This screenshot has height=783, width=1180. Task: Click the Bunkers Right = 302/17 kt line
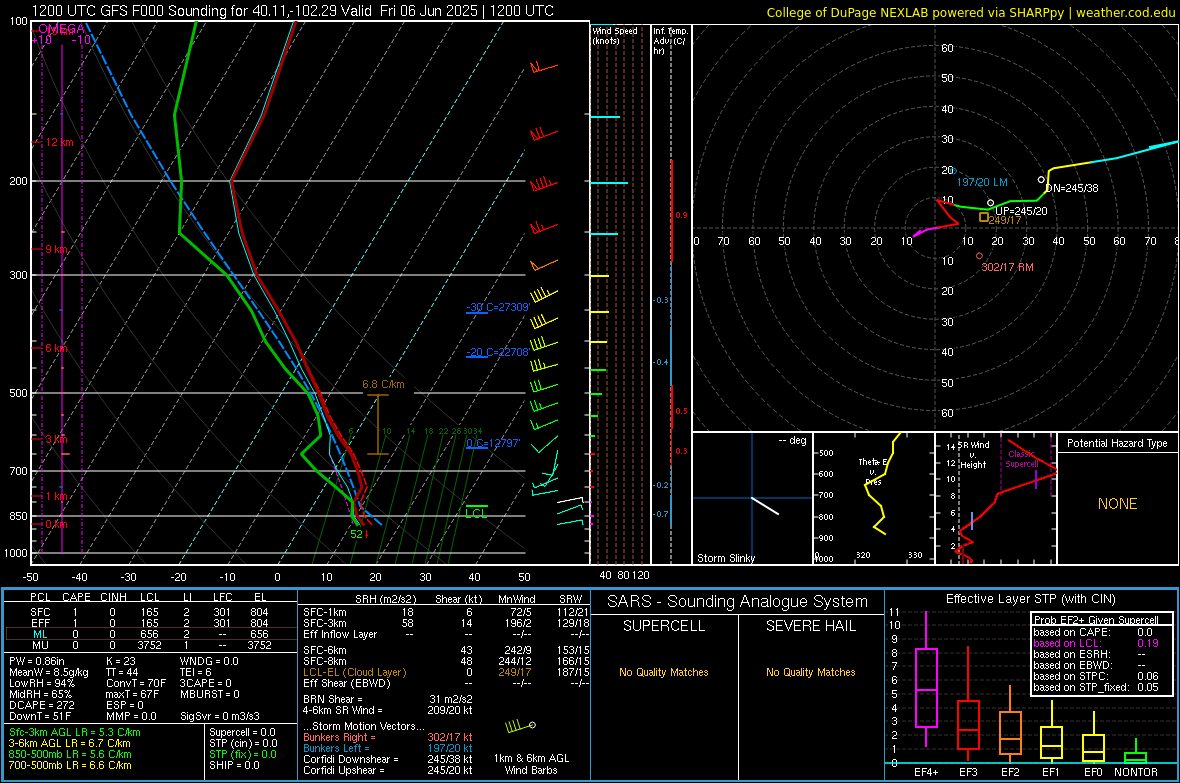[388, 737]
